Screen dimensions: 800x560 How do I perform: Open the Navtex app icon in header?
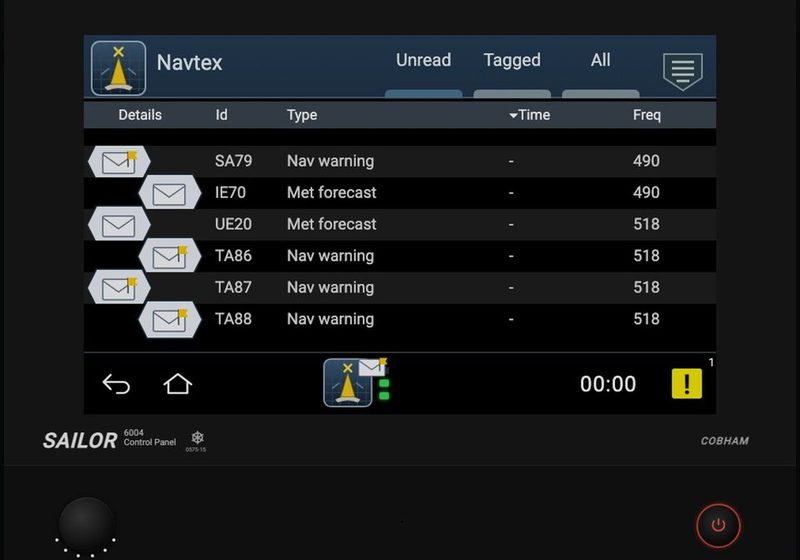118,68
